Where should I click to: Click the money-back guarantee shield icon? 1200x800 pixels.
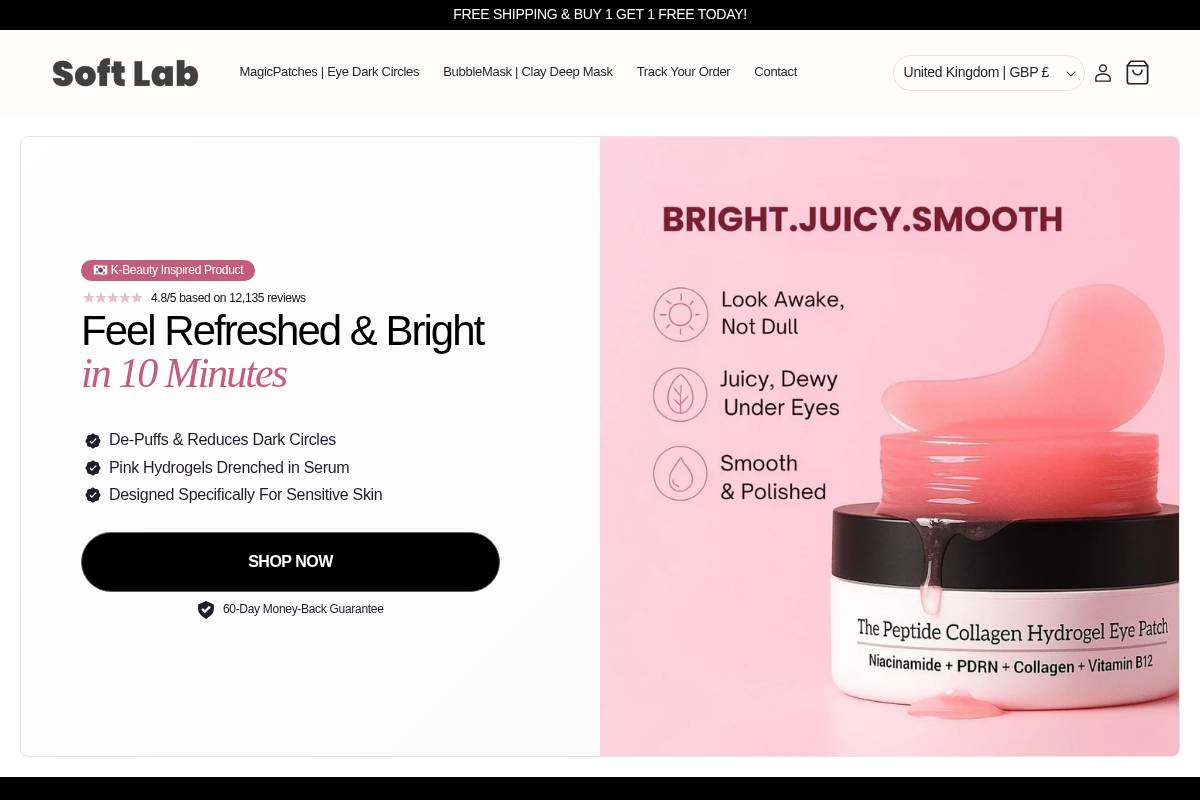pyautogui.click(x=206, y=609)
